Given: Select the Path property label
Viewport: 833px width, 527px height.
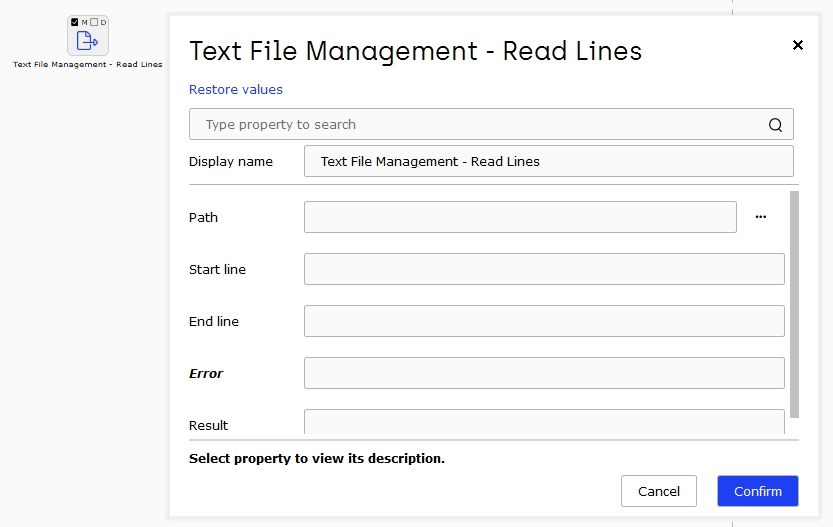Looking at the screenshot, I should coord(203,217).
